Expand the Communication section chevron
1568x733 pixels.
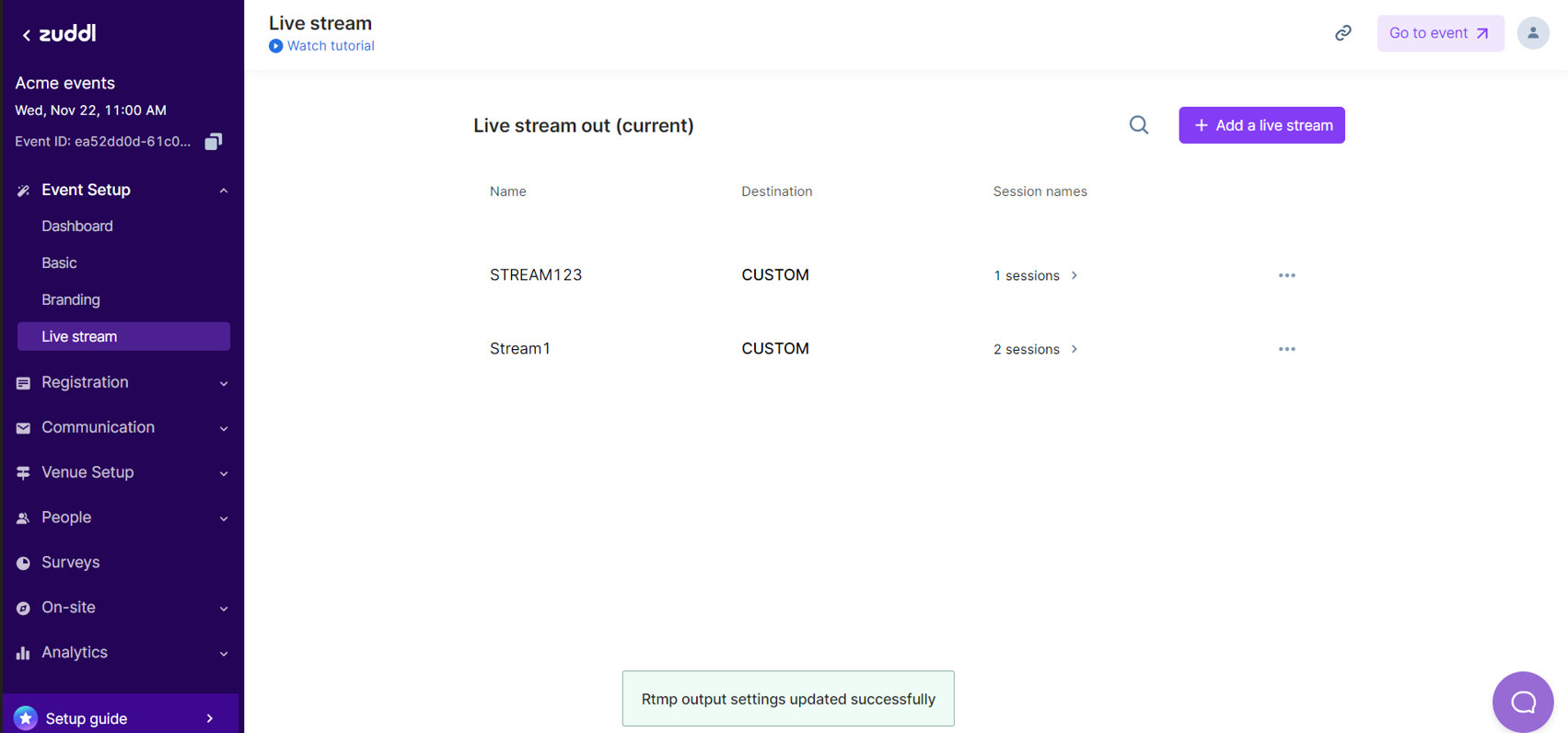coord(224,428)
